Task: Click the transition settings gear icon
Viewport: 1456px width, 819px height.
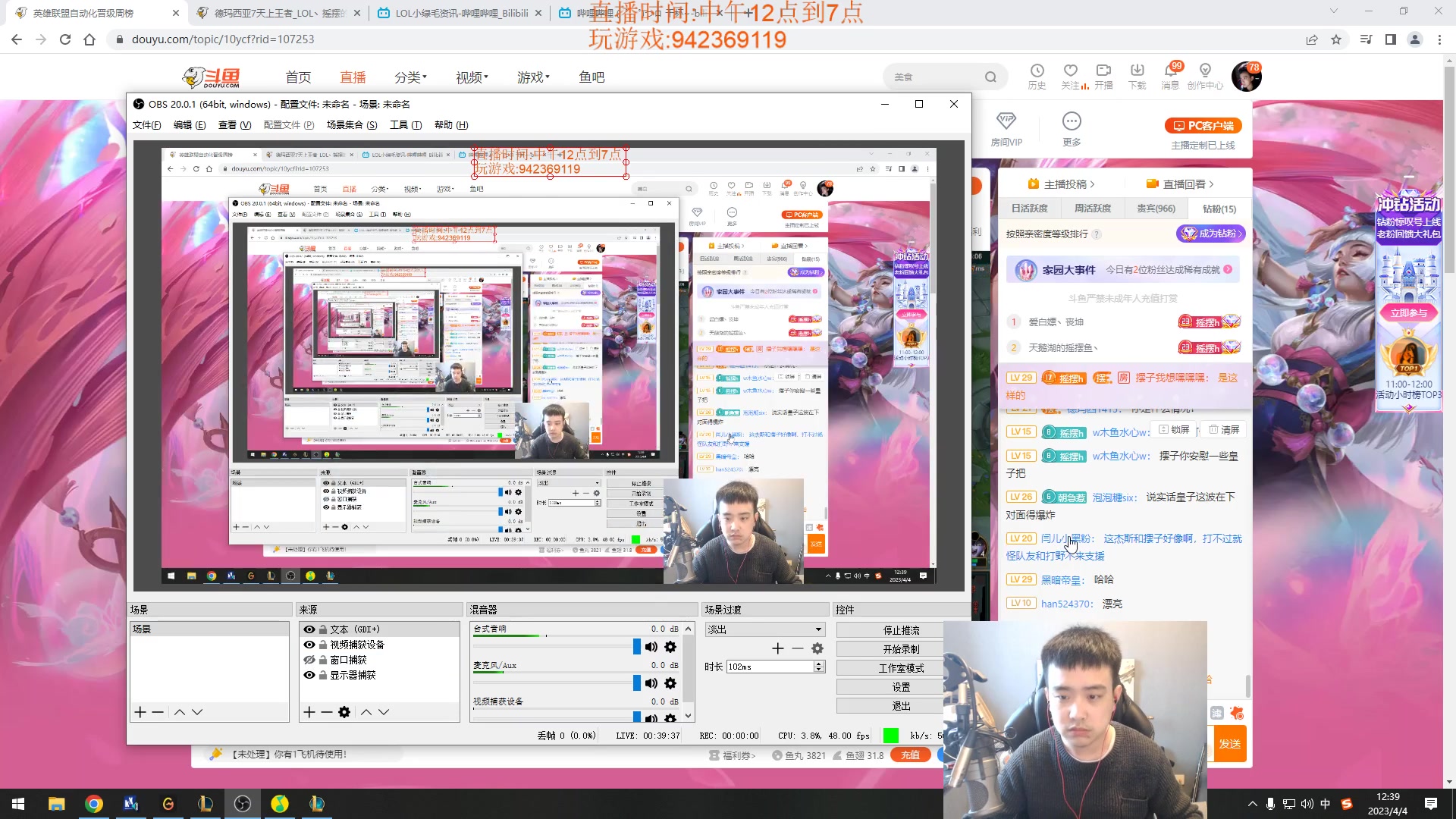Action: 817,648
